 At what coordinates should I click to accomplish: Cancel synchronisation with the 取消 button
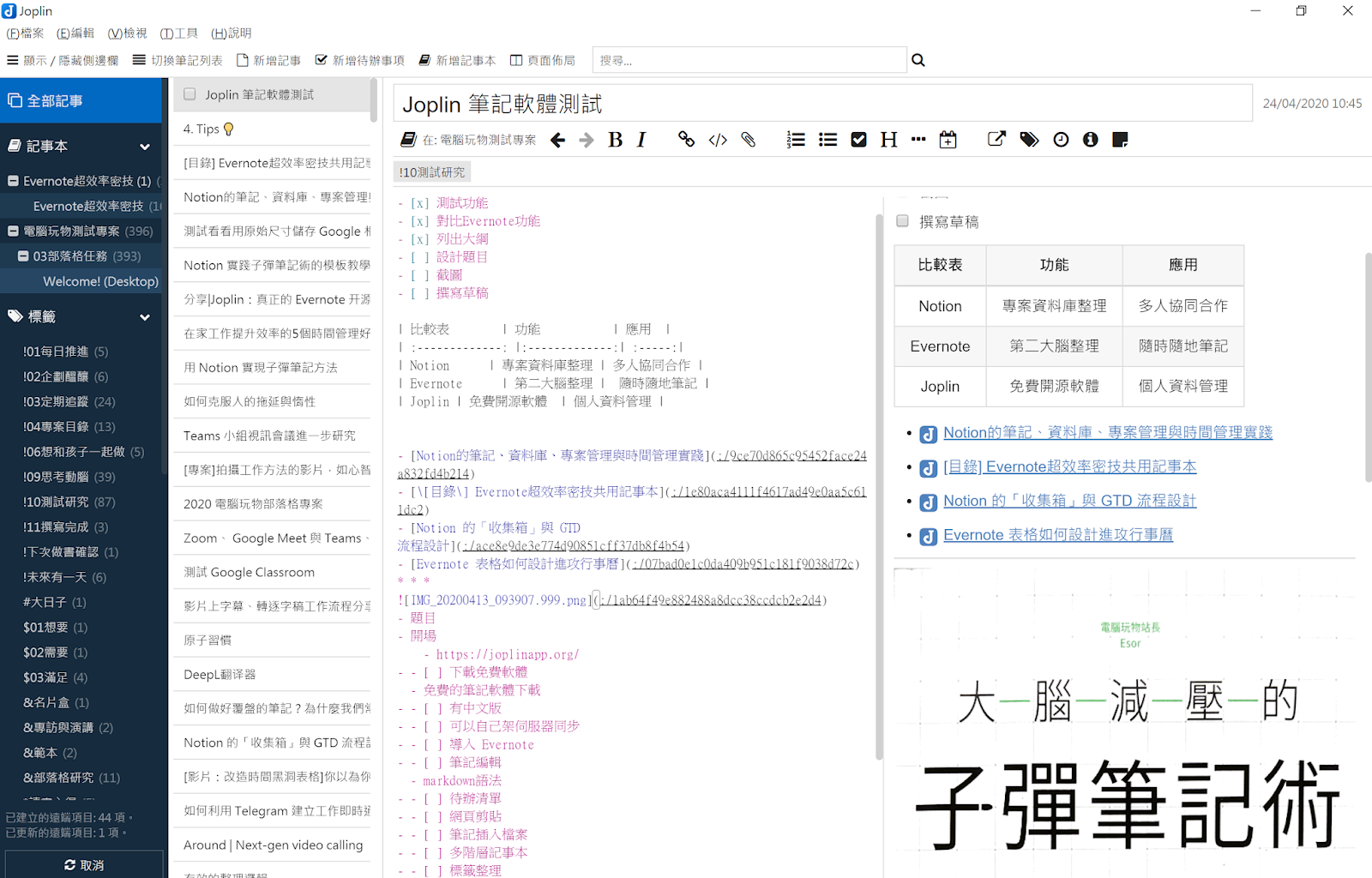pos(84,864)
